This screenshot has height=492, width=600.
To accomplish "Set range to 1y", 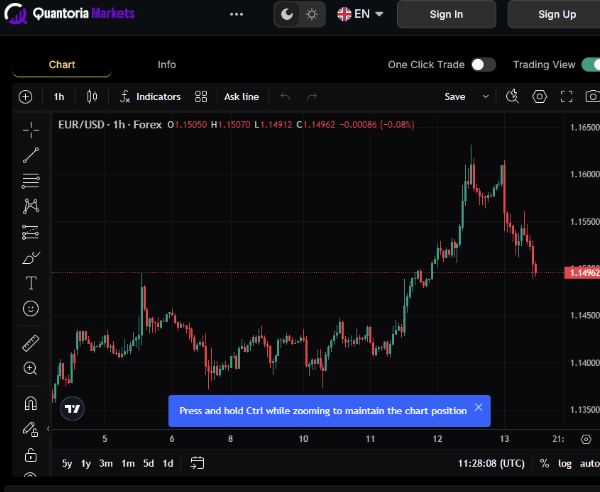I will pos(86,464).
